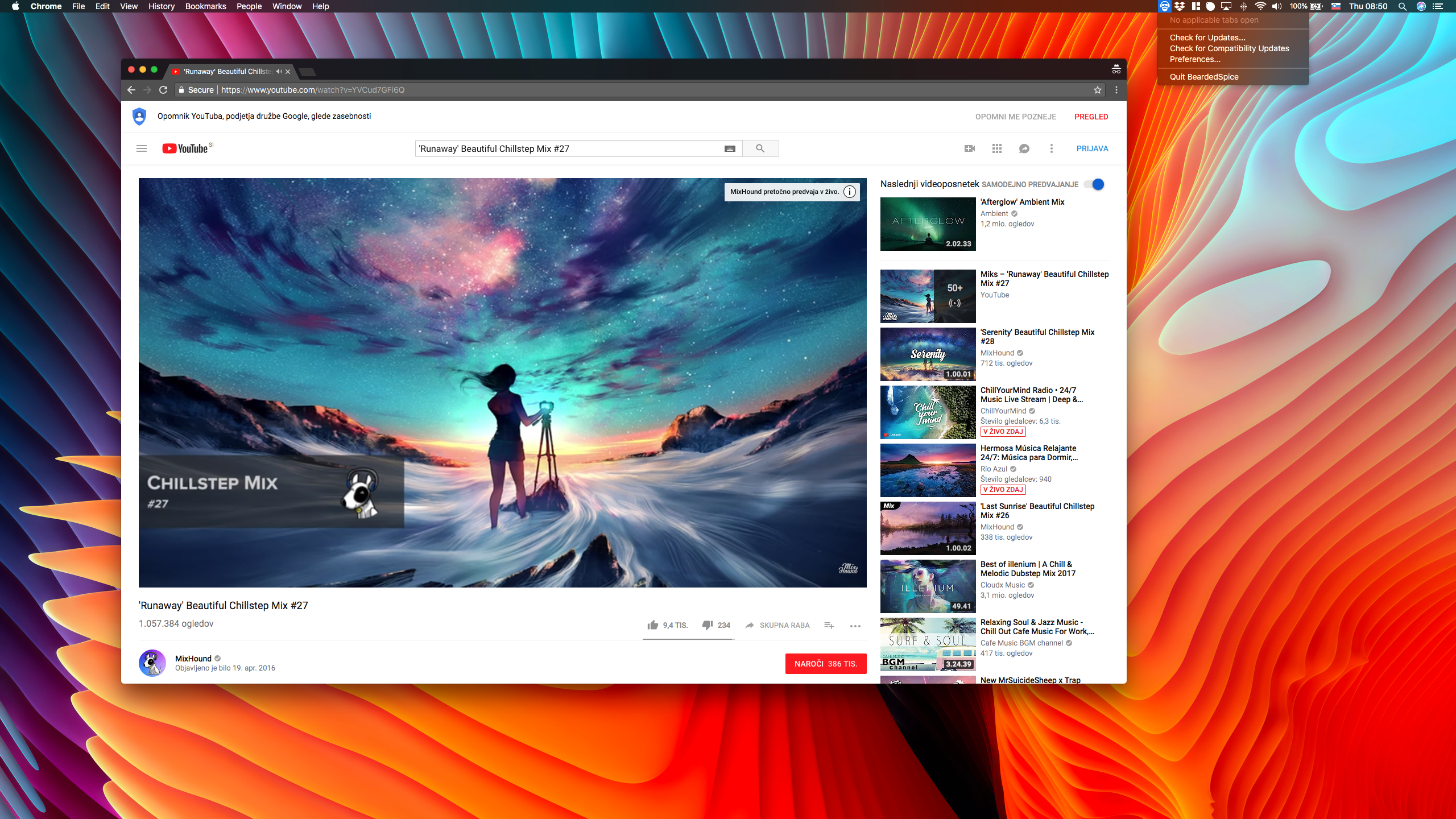This screenshot has width=1456, height=819.
Task: Click the thumbs down dislike icon
Action: click(x=708, y=625)
